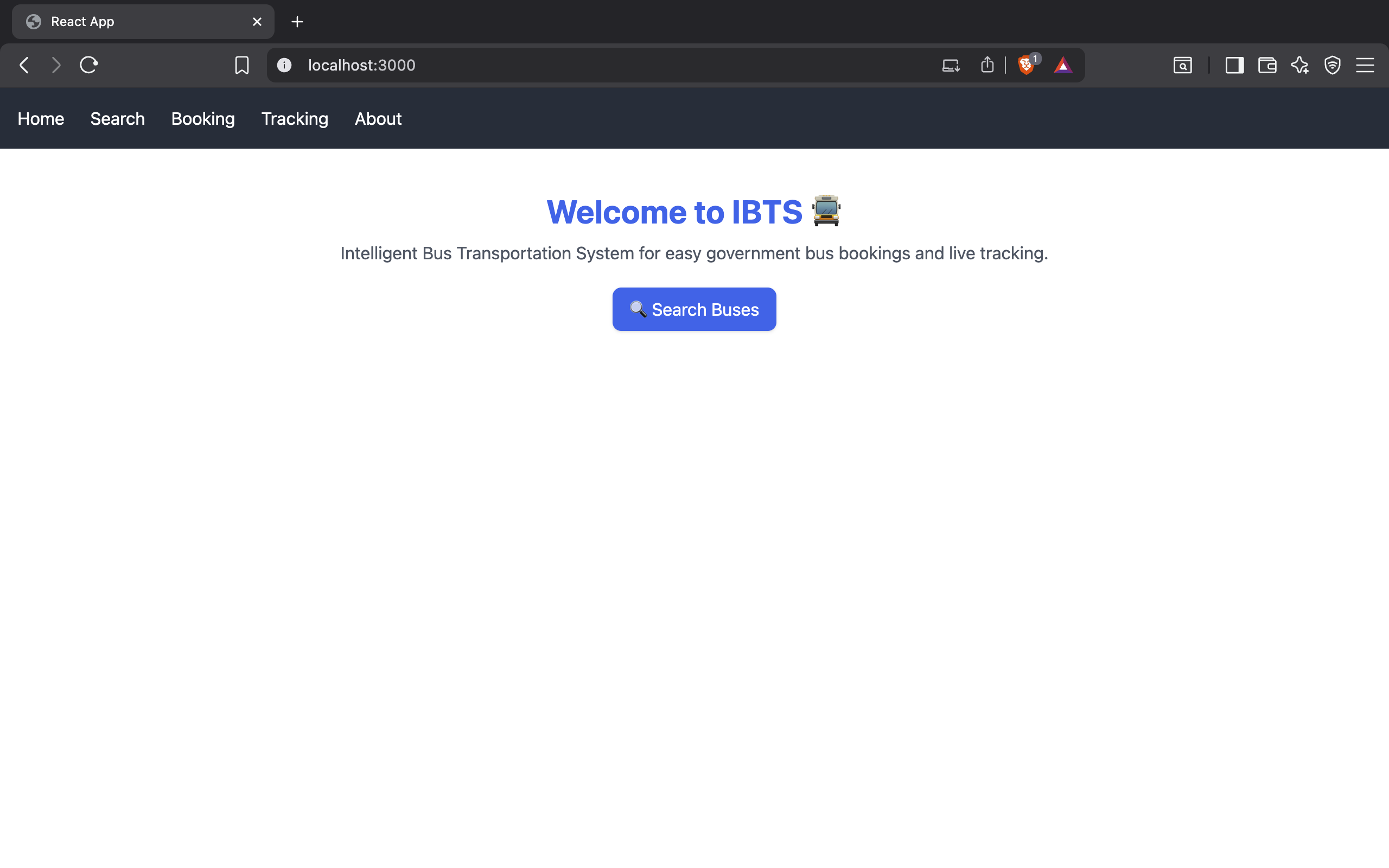Screen dimensions: 1389x868
Task: Click the Brave VPN shield icon
Action: click(1332, 66)
